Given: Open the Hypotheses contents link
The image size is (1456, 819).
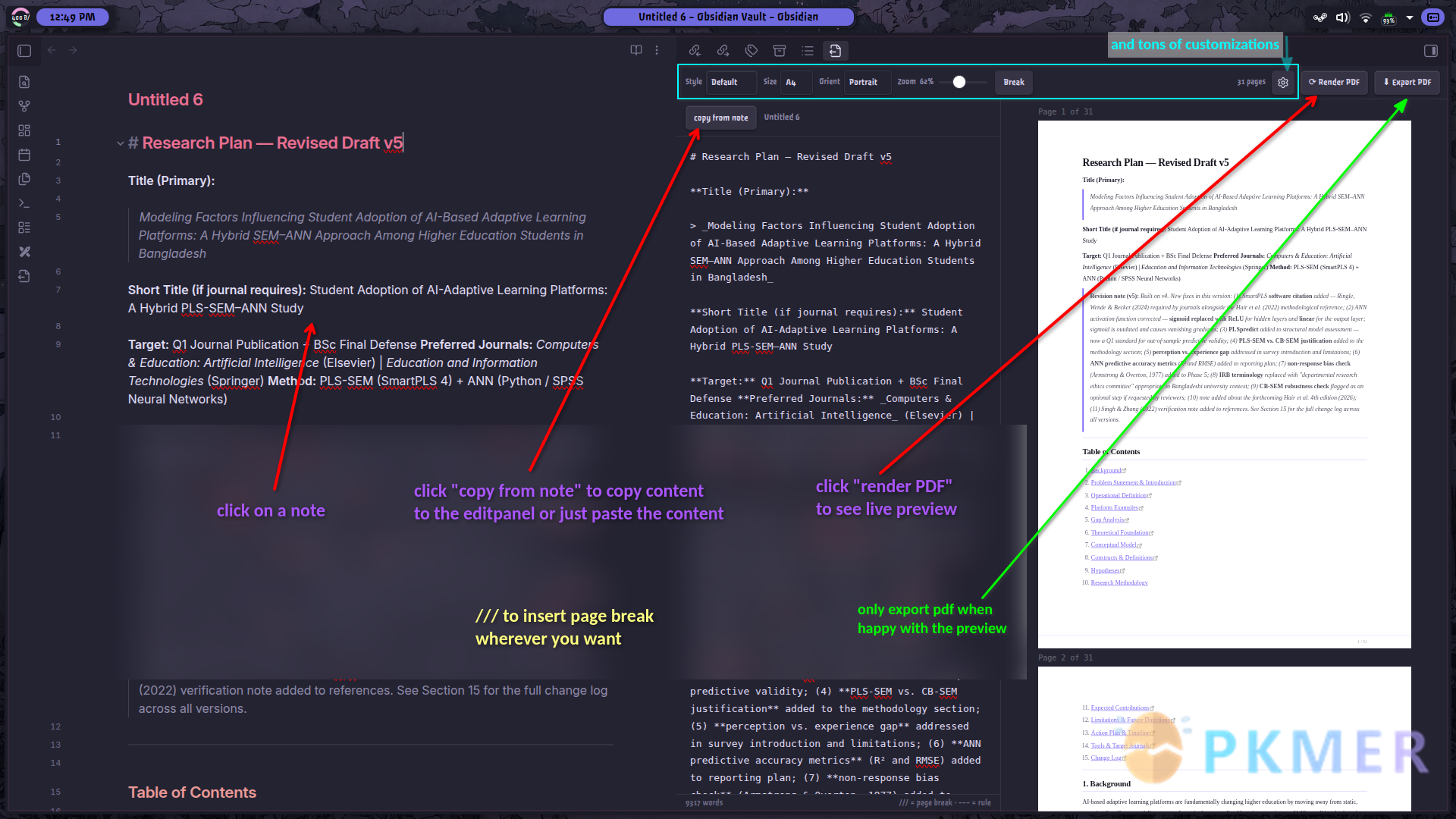Looking at the screenshot, I should coord(1106,570).
